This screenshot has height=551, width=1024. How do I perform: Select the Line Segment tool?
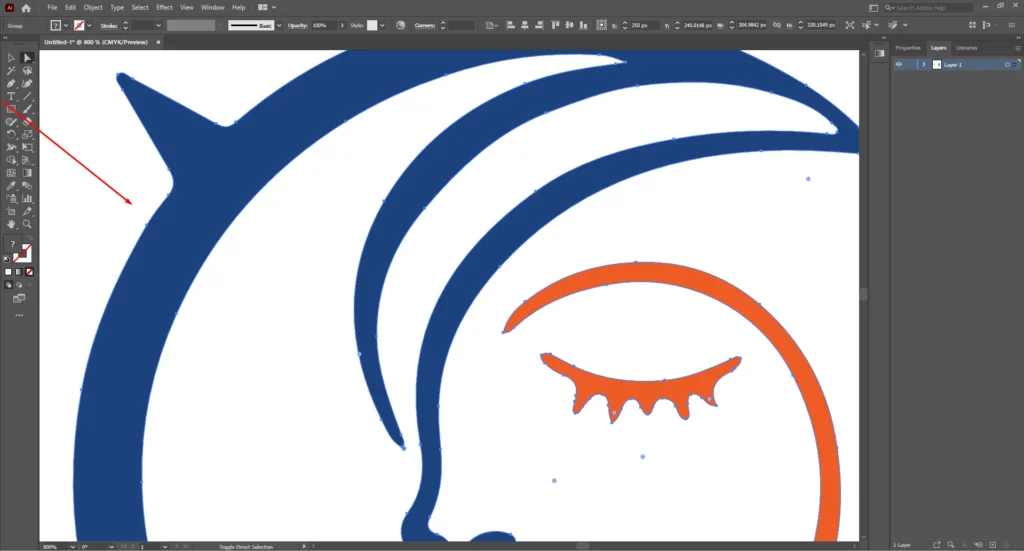[27, 96]
